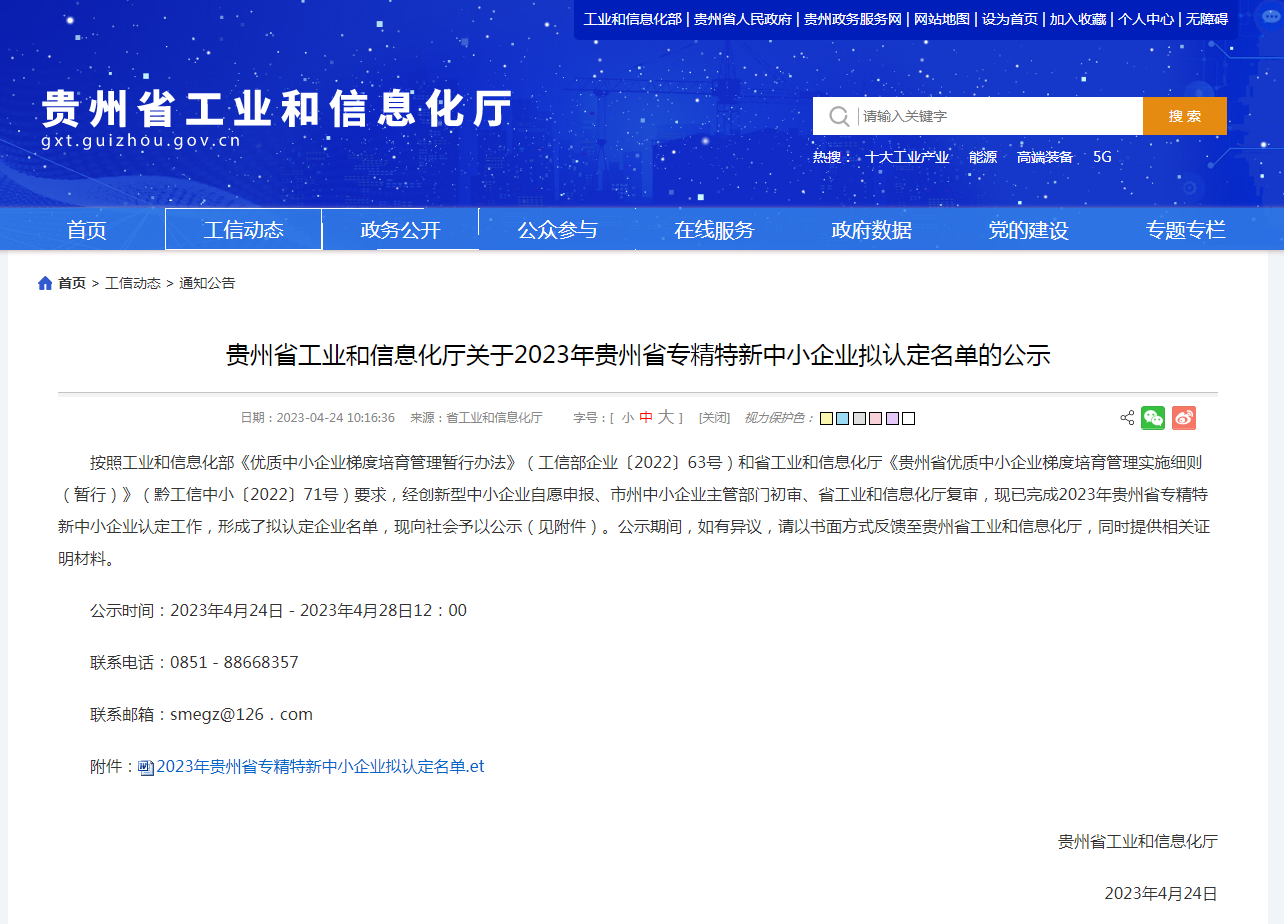
Task: Select the lavender eye-protection color
Action: point(892,418)
